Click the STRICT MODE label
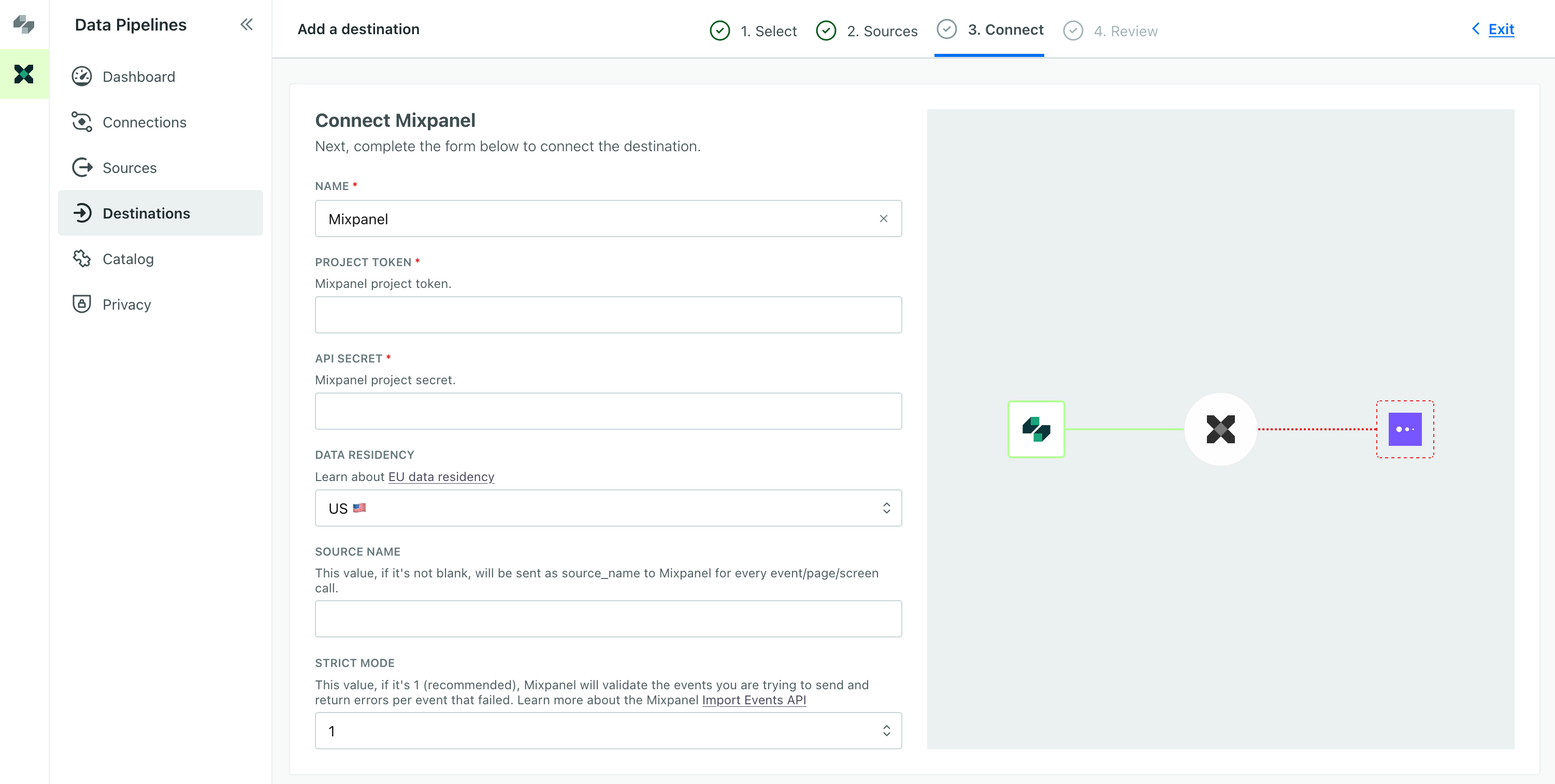This screenshot has height=784, width=1555. tap(355, 663)
